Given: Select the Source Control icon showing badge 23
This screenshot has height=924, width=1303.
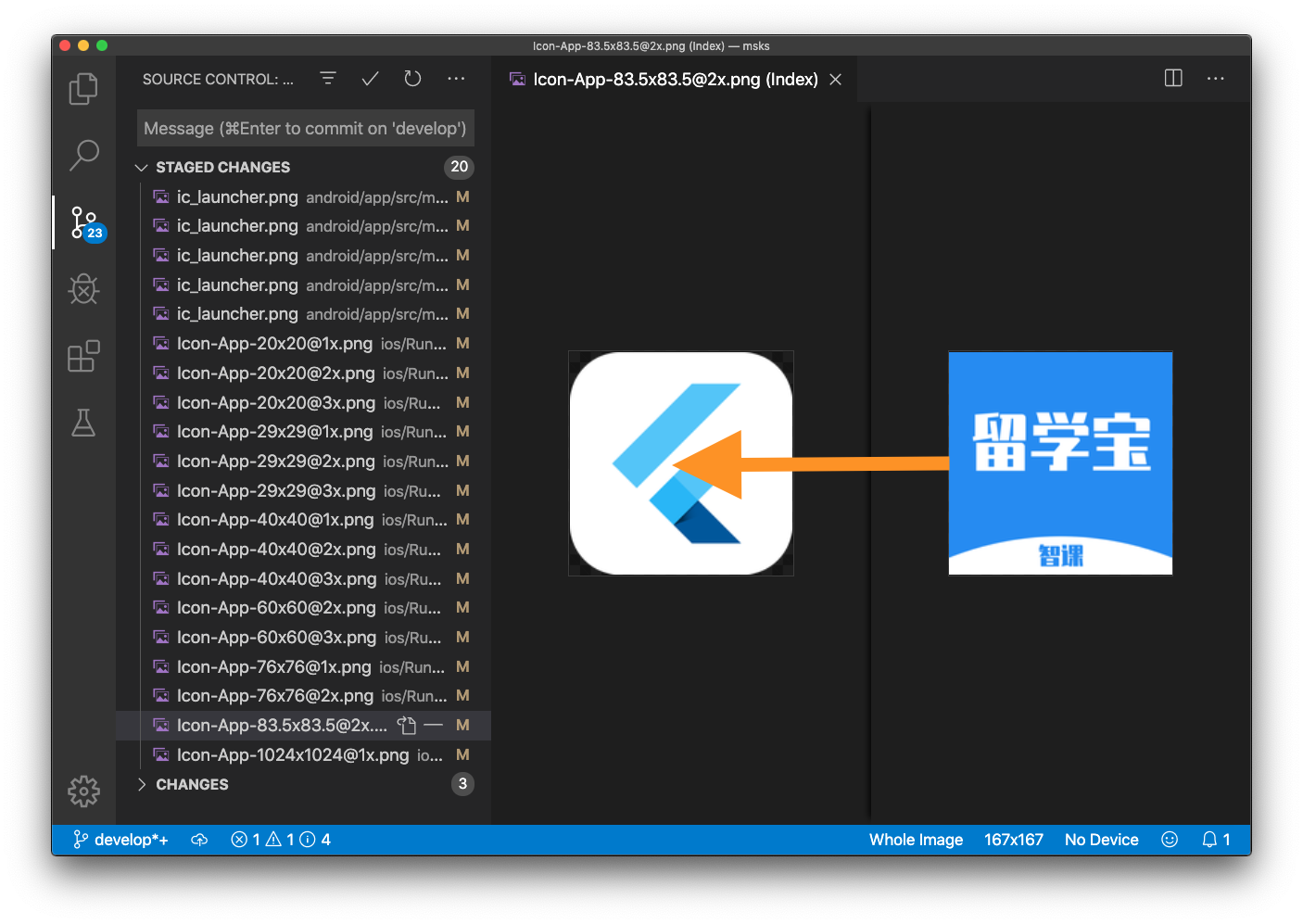Looking at the screenshot, I should [x=83, y=222].
